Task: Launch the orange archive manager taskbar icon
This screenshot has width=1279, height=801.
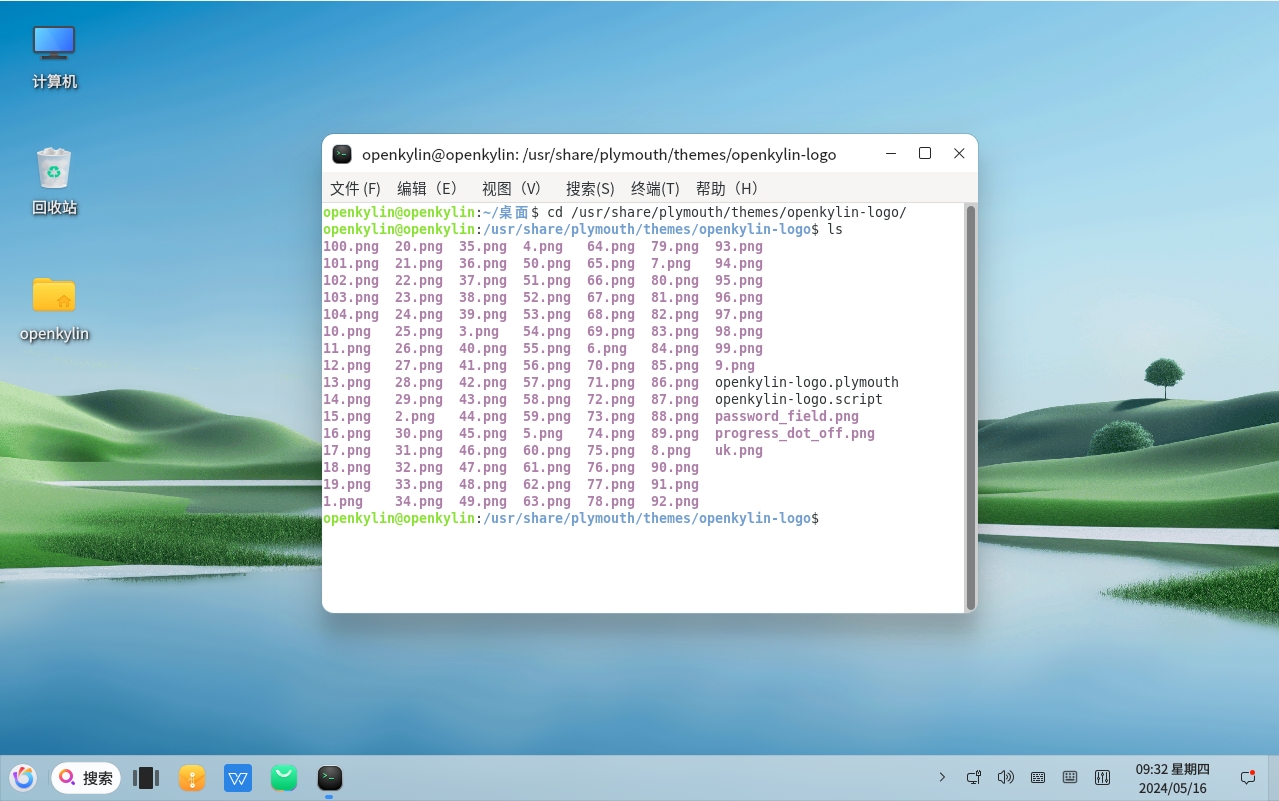Action: coord(192,777)
